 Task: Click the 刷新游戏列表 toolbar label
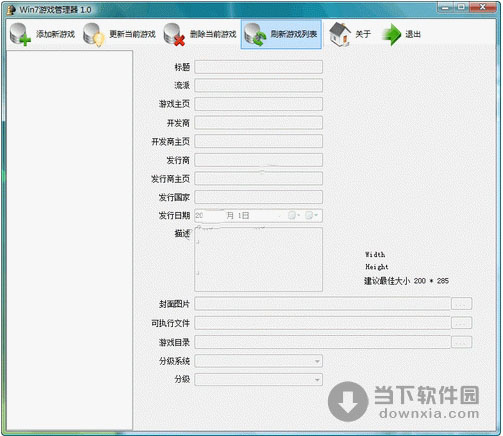tap(294, 34)
